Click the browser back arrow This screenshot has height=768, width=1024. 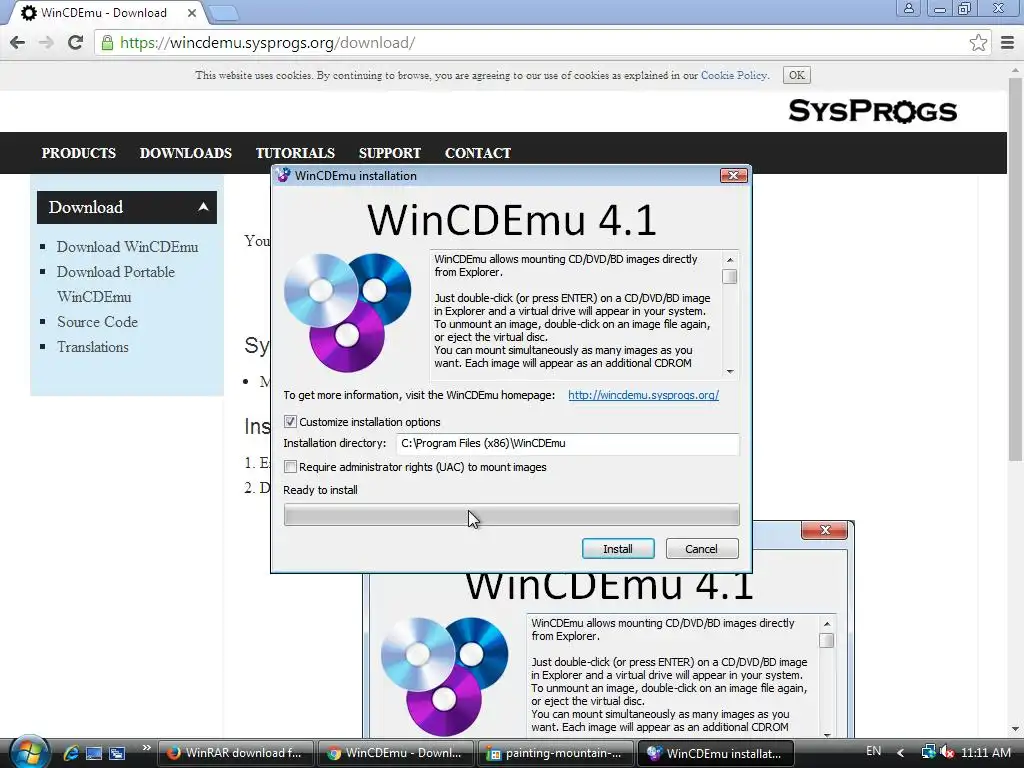[18, 43]
